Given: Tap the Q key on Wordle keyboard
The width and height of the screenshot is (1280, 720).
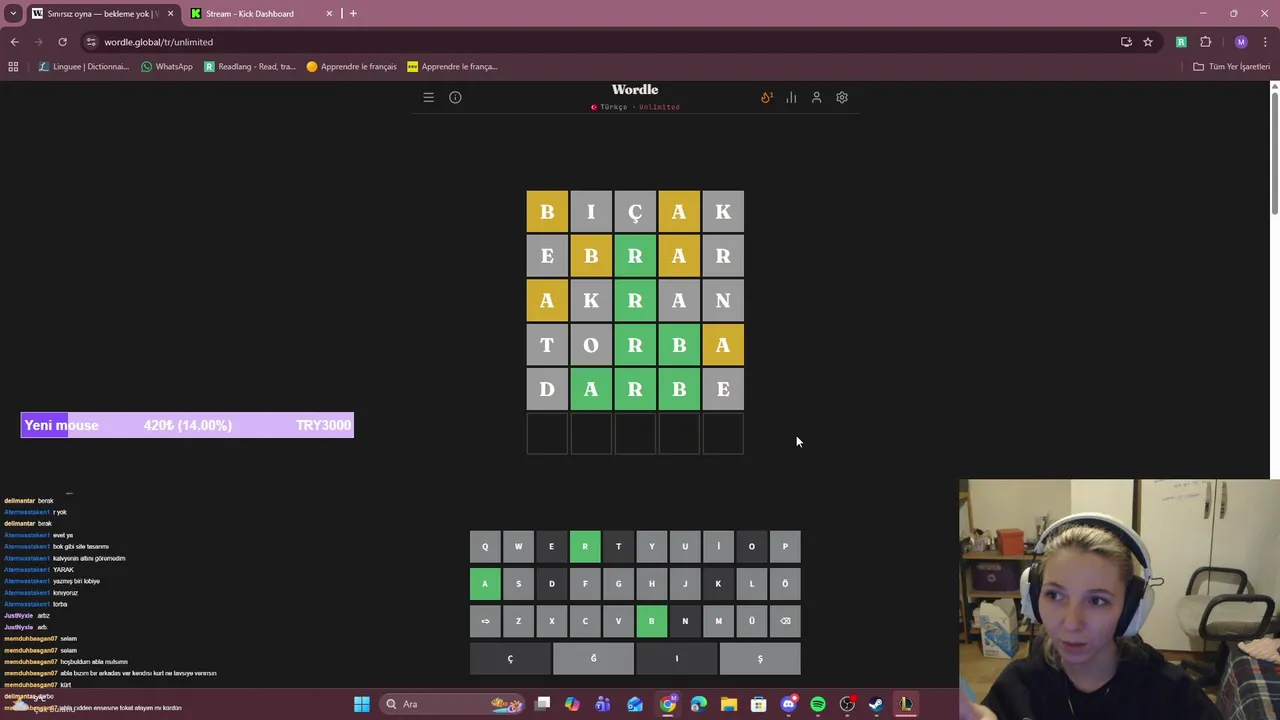Looking at the screenshot, I should tap(485, 546).
